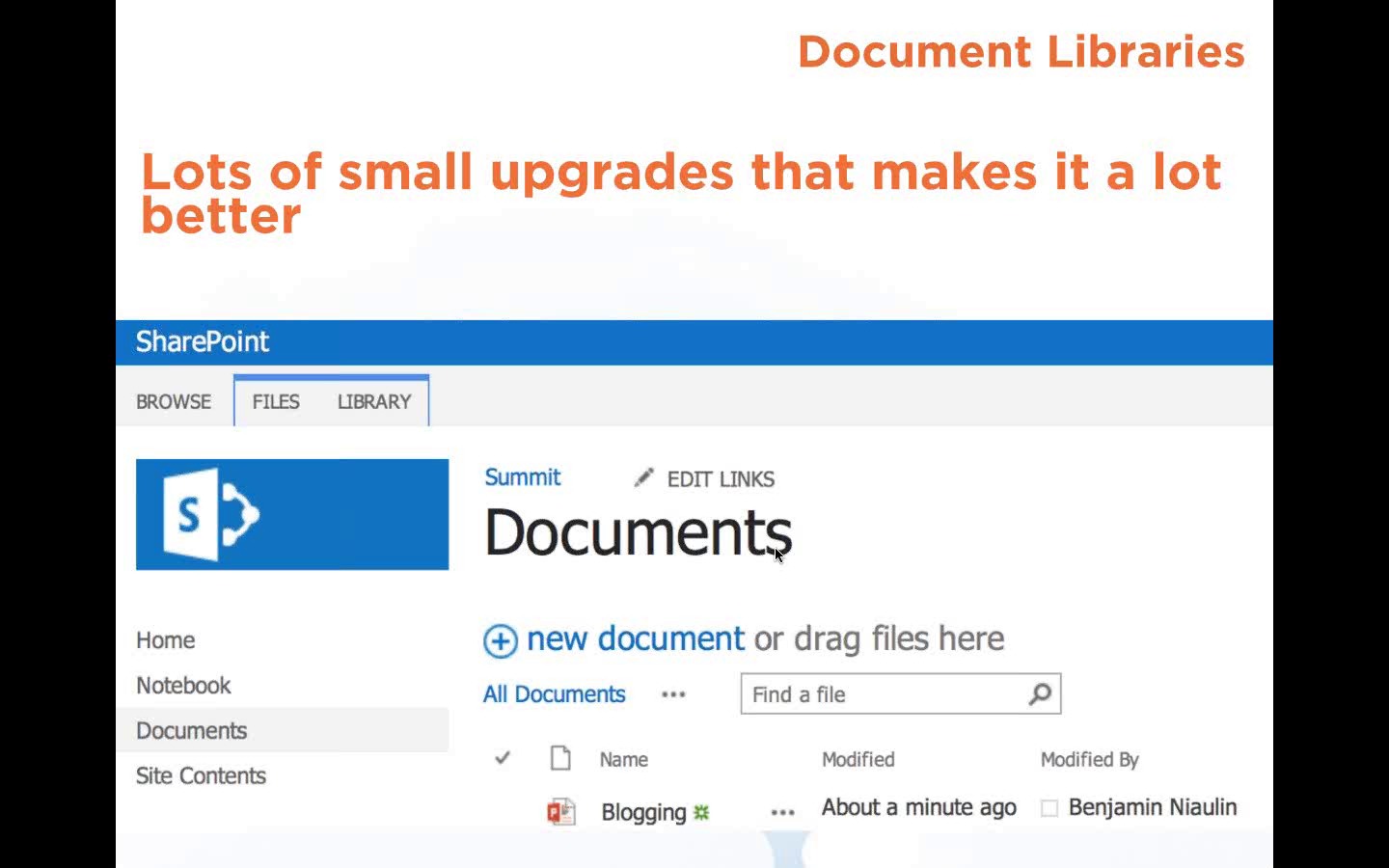Open ellipsis menu next to All Documents

[x=673, y=694]
